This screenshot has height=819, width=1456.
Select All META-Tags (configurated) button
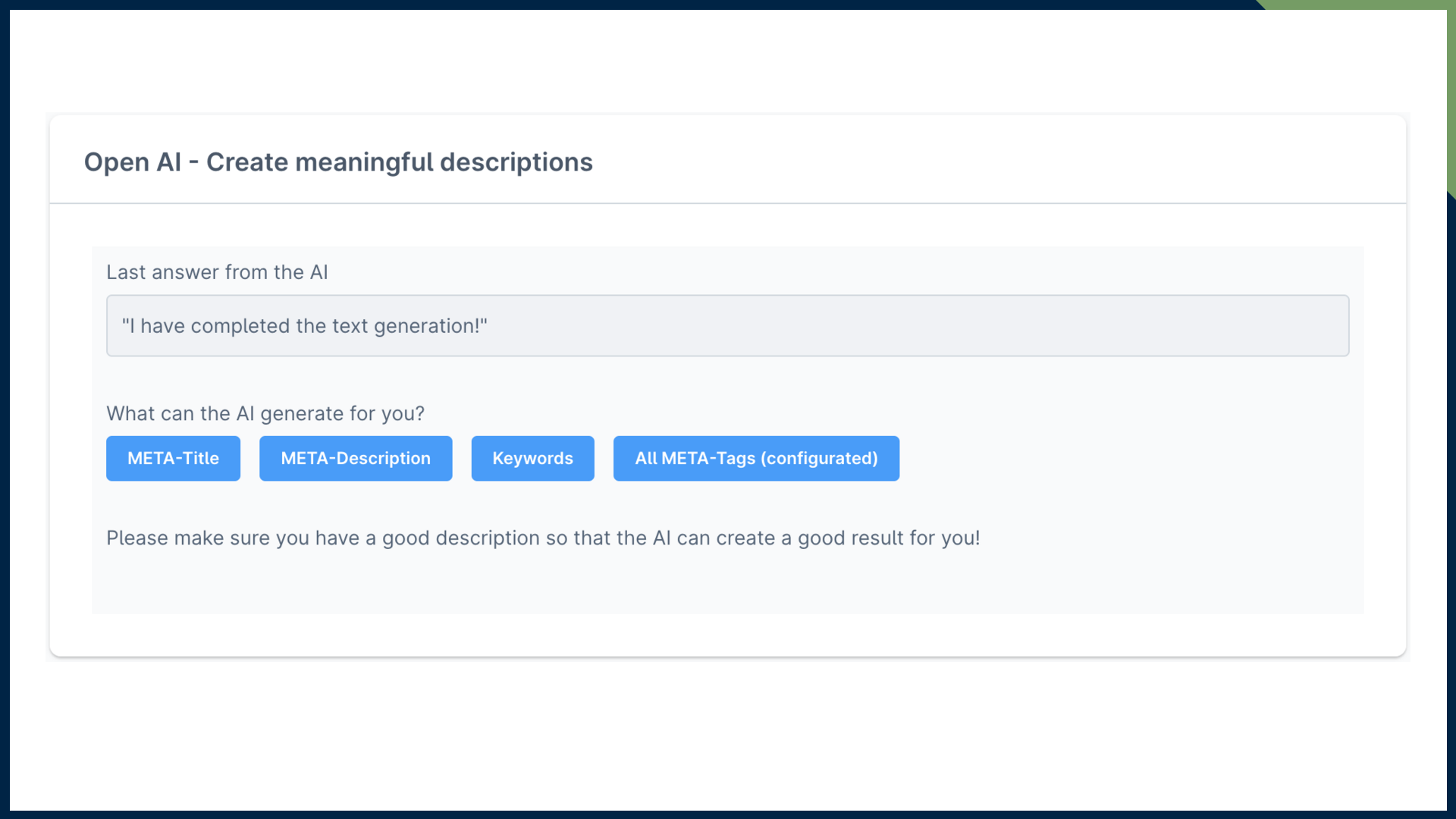(x=756, y=458)
